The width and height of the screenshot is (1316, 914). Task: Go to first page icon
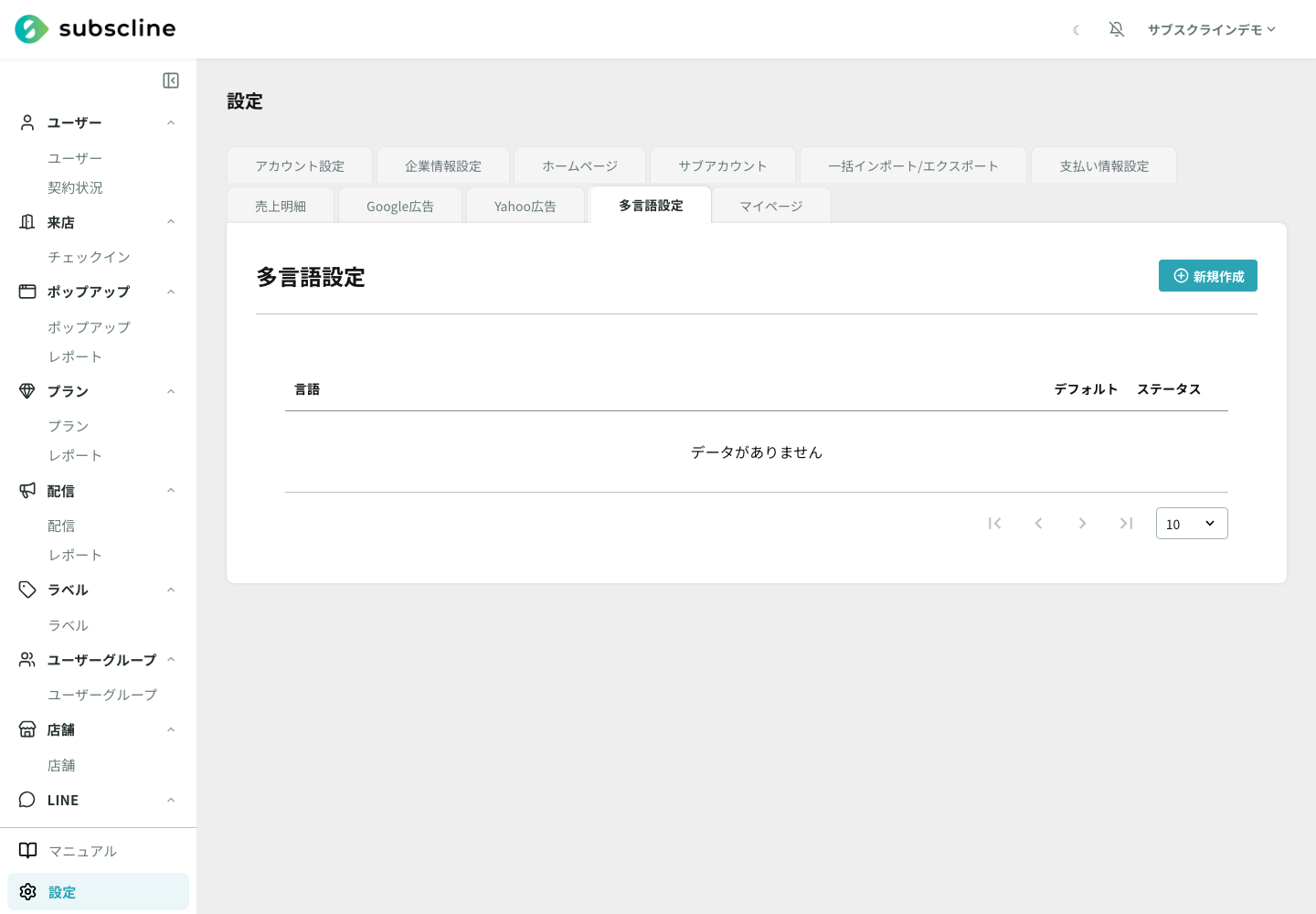[994, 524]
